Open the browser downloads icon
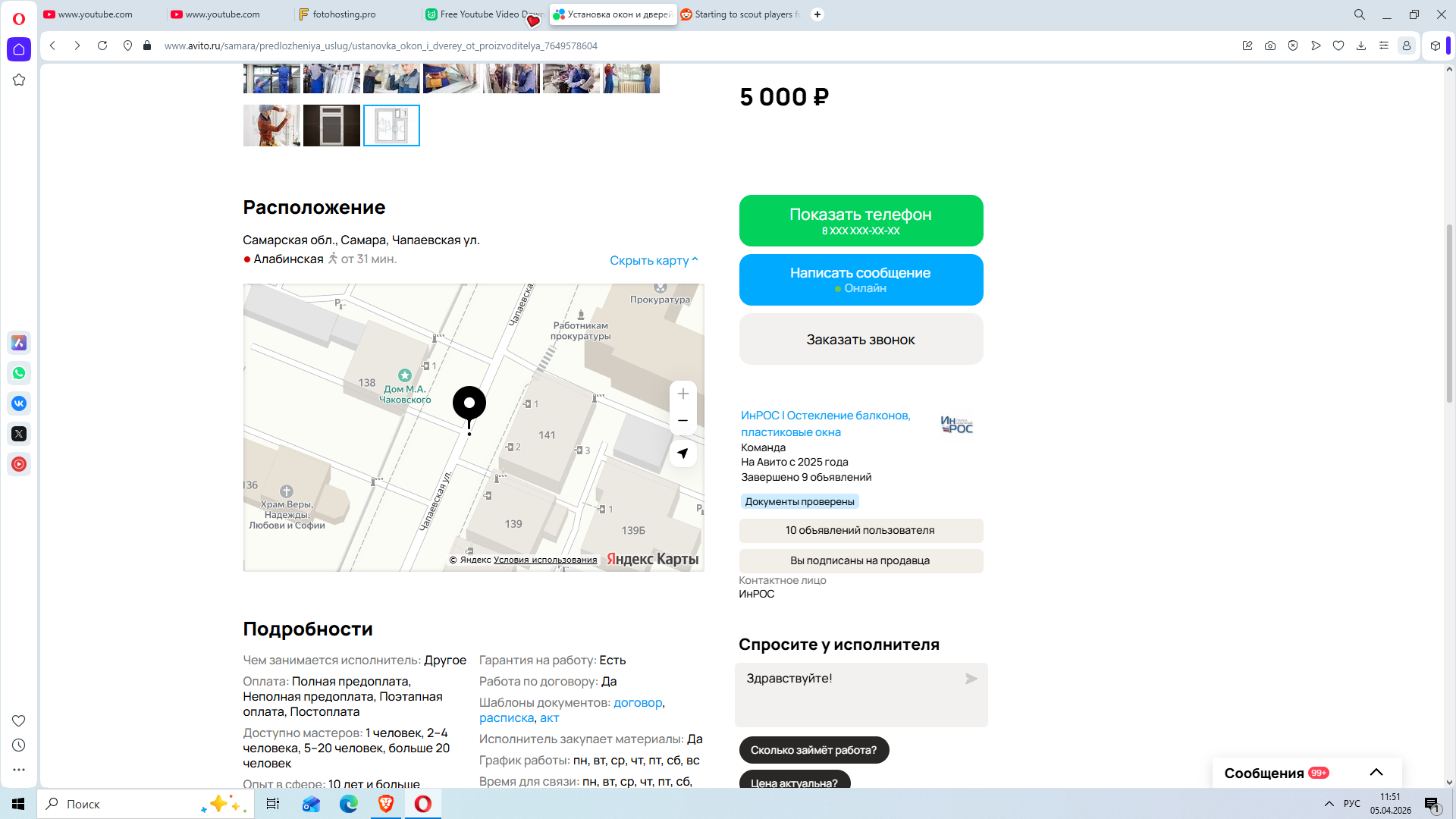 (x=1361, y=45)
